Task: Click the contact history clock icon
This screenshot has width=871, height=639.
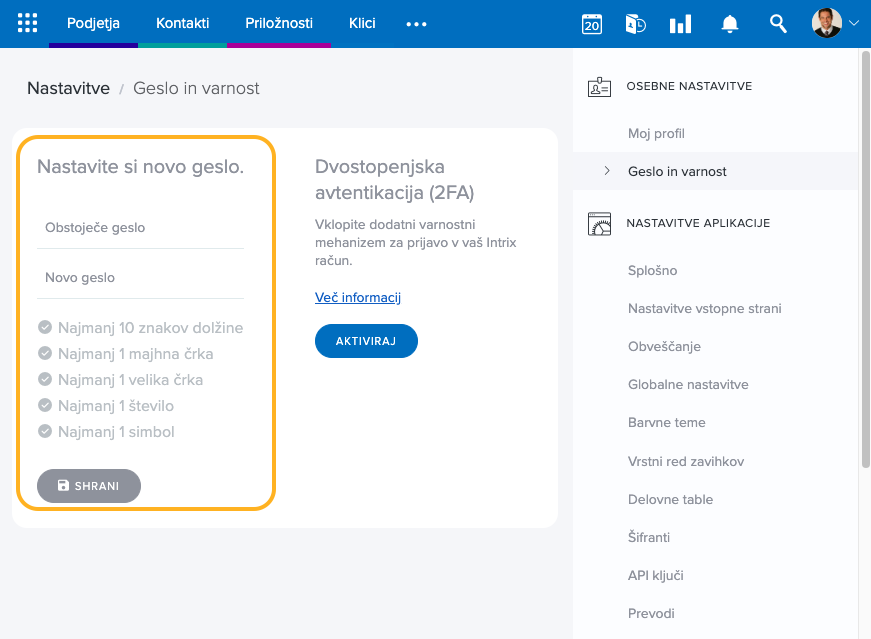Action: (x=635, y=24)
